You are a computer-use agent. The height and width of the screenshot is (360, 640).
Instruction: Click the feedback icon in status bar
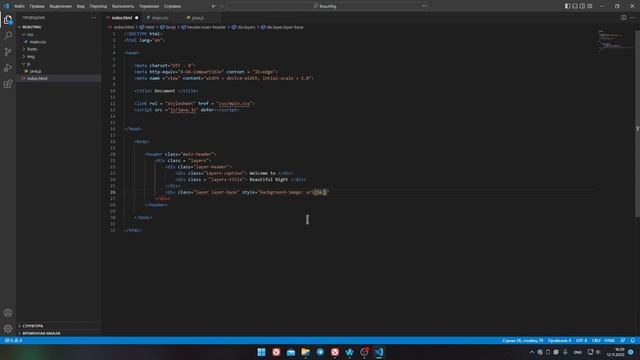(622, 340)
